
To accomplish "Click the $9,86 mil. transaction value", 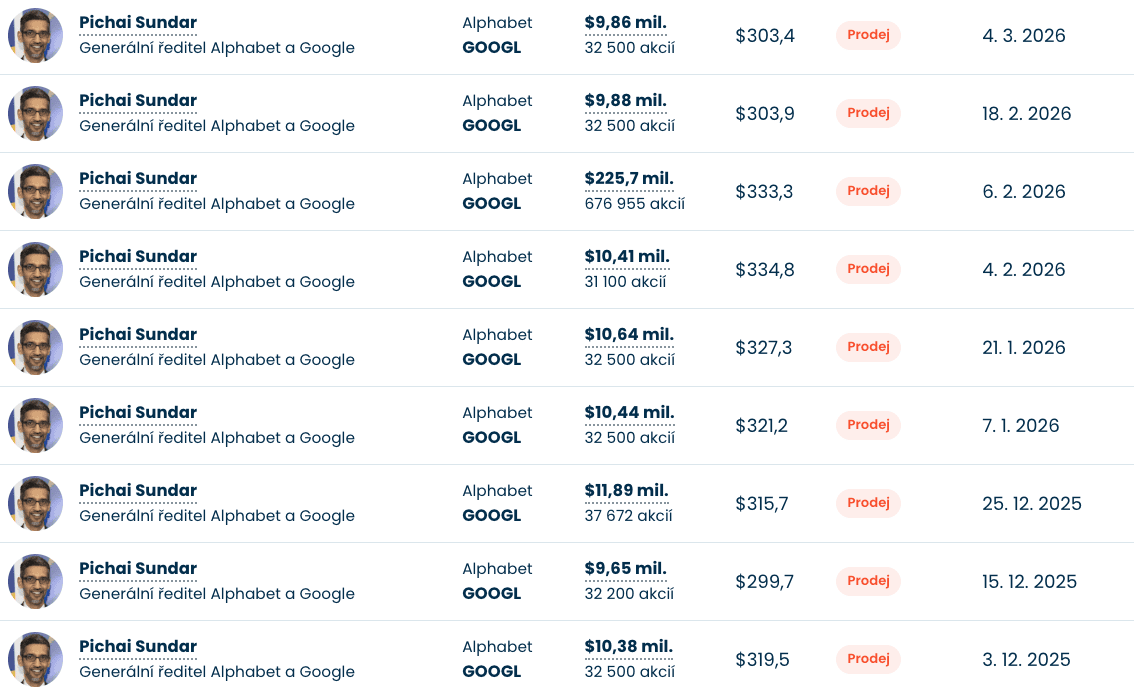I will (626, 23).
